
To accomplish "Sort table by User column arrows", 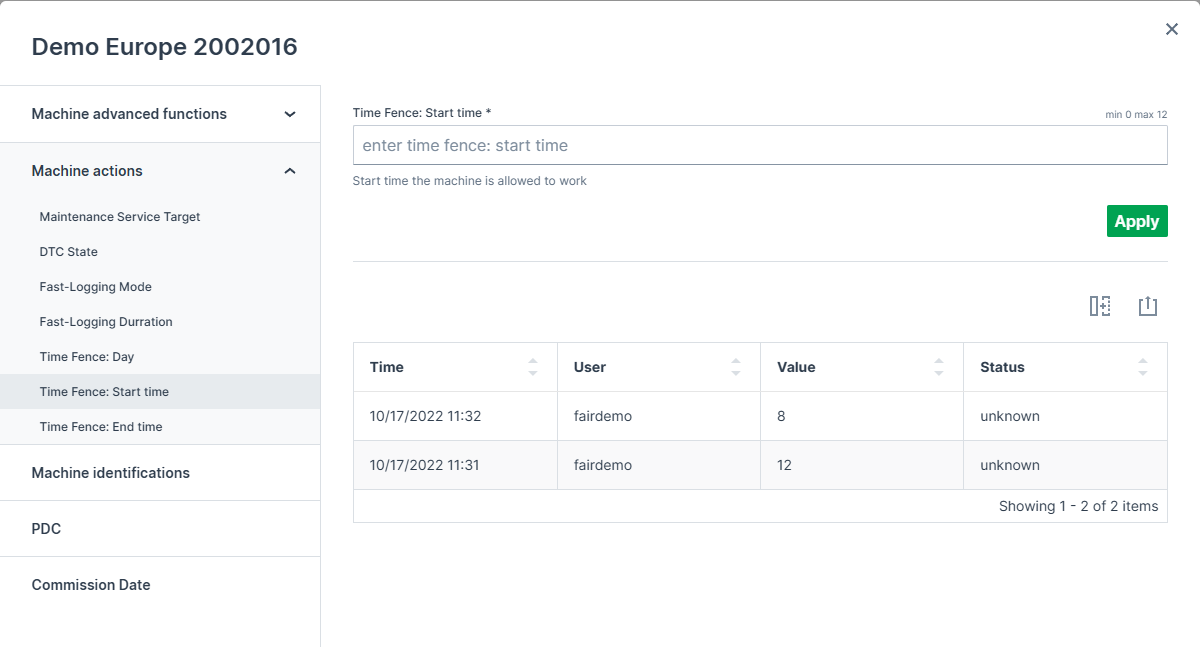I will (736, 367).
